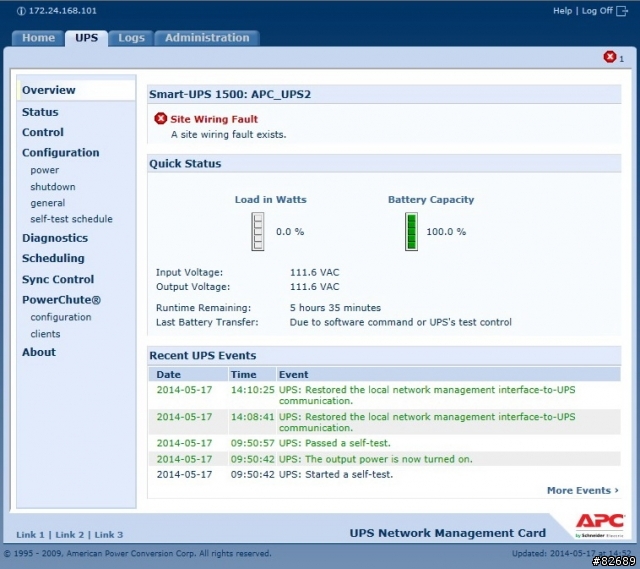Click the Site Wiring Fault error icon
The width and height of the screenshot is (640, 569).
(160, 119)
